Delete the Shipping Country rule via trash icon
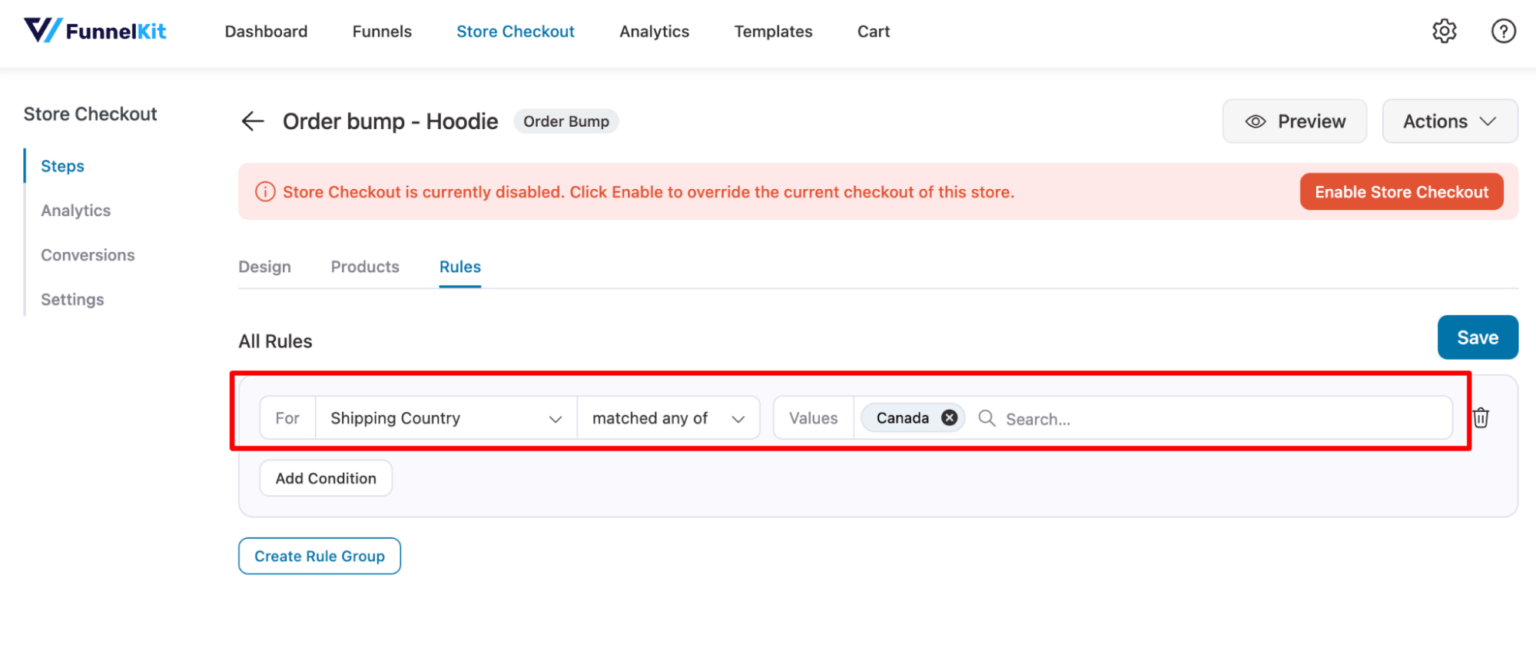 1481,417
